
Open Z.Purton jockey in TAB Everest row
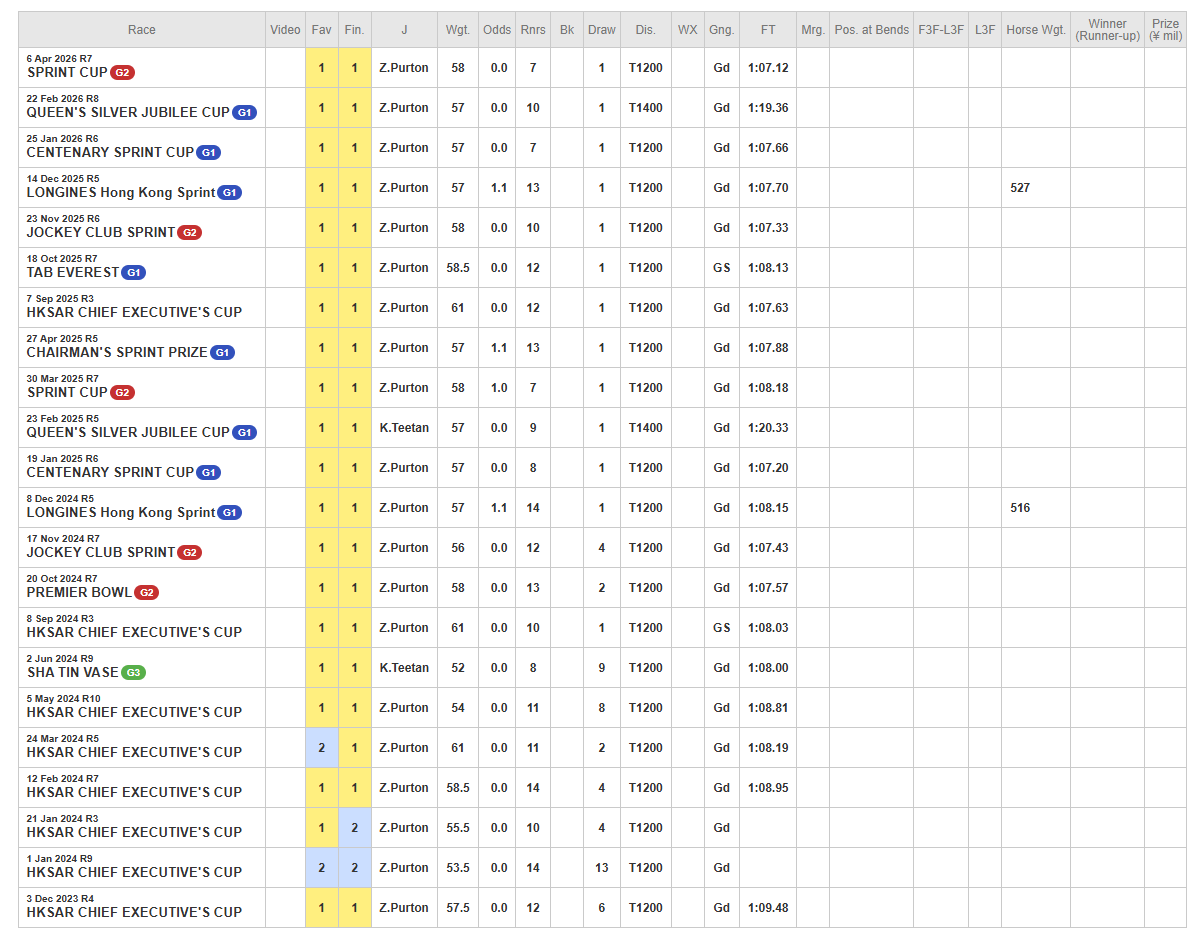pos(404,268)
